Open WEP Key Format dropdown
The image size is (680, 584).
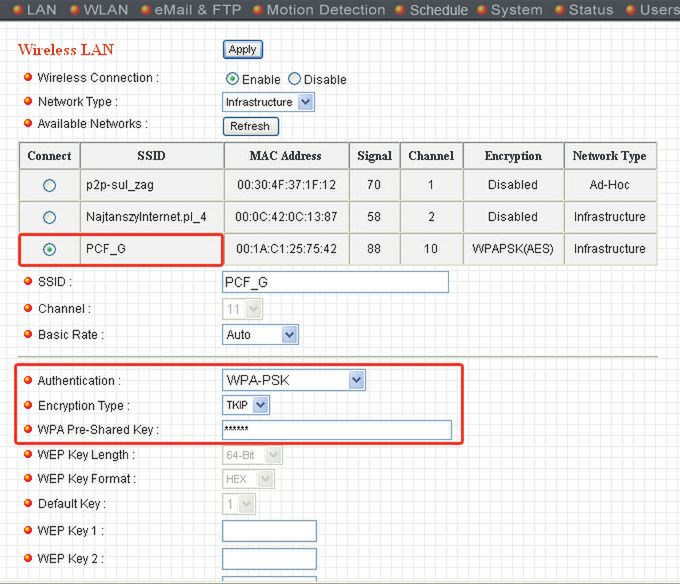tap(248, 479)
